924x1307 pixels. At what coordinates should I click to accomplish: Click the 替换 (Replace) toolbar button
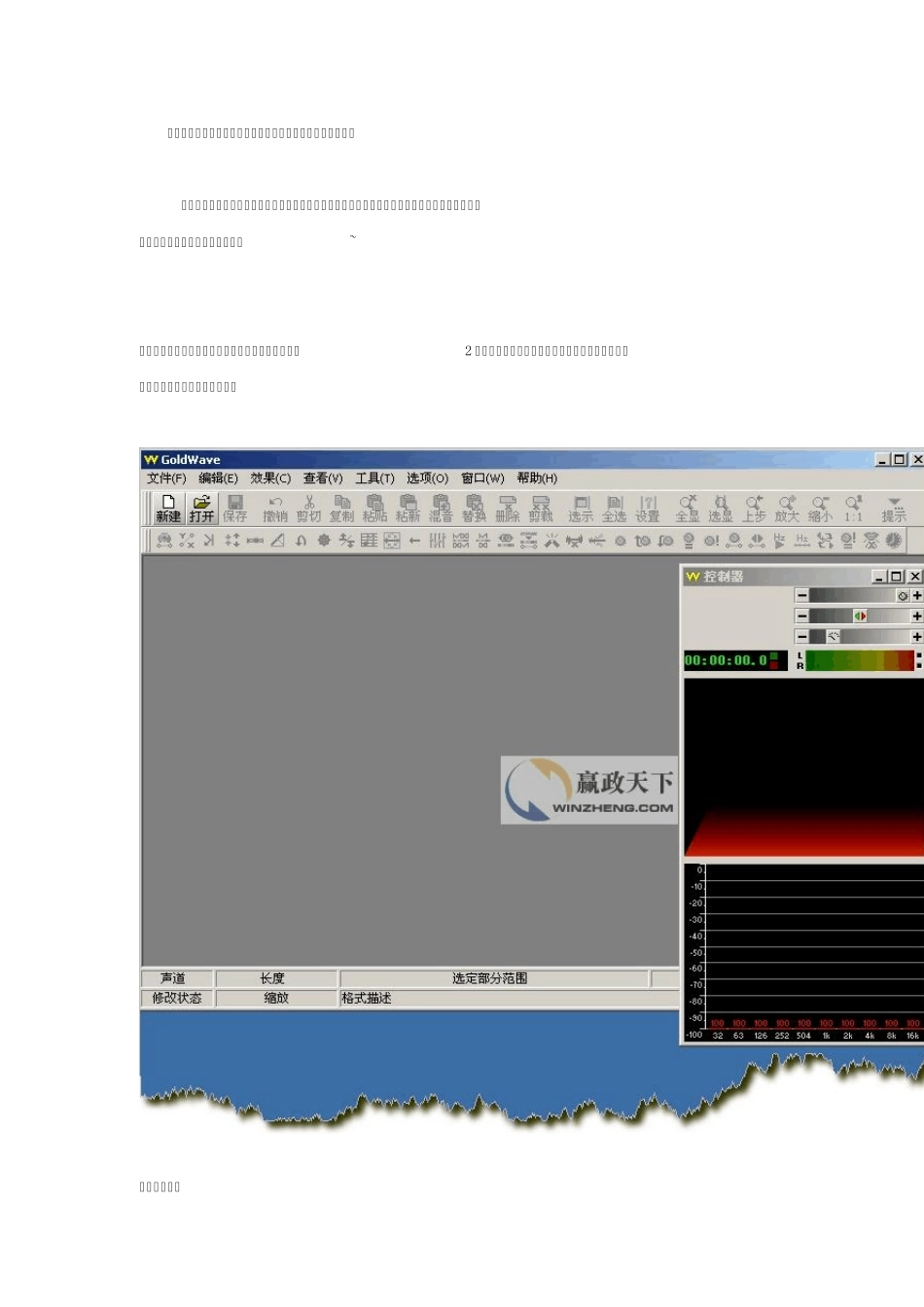tap(474, 509)
